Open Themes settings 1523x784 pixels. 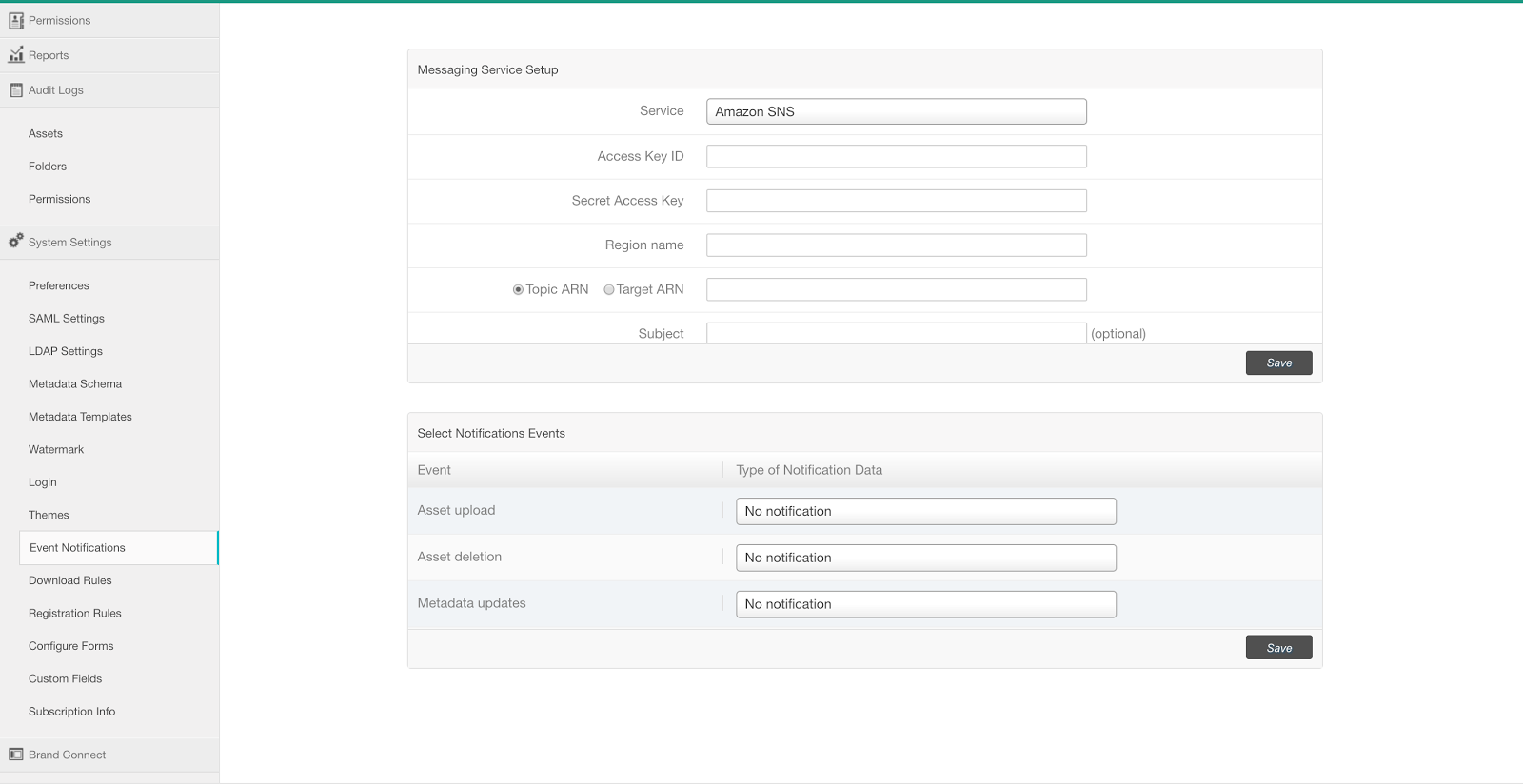pyautogui.click(x=49, y=516)
